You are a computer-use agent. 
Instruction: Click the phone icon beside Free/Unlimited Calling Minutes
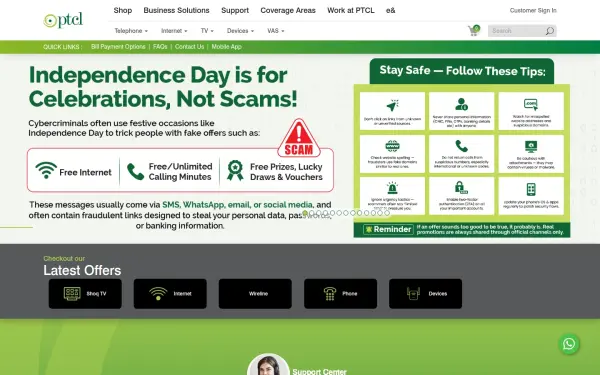(x=135, y=171)
